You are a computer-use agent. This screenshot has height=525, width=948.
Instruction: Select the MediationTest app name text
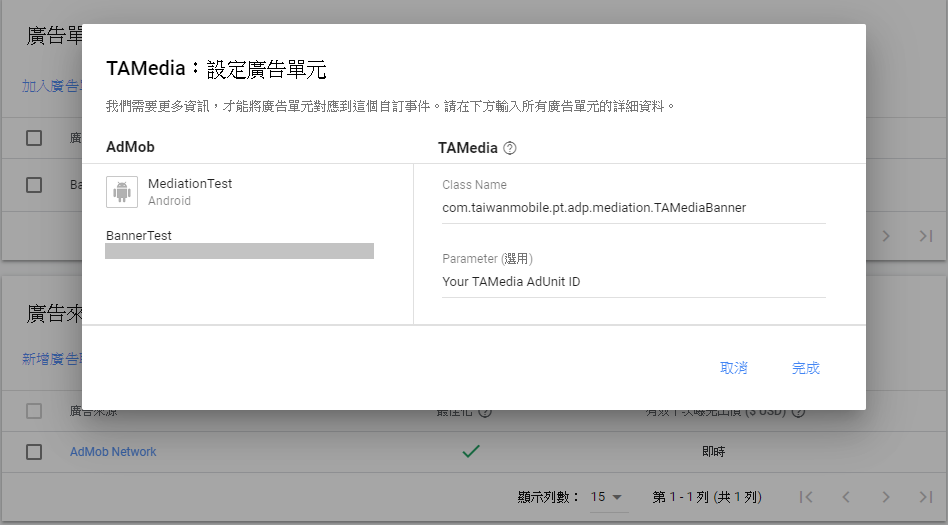click(x=190, y=183)
